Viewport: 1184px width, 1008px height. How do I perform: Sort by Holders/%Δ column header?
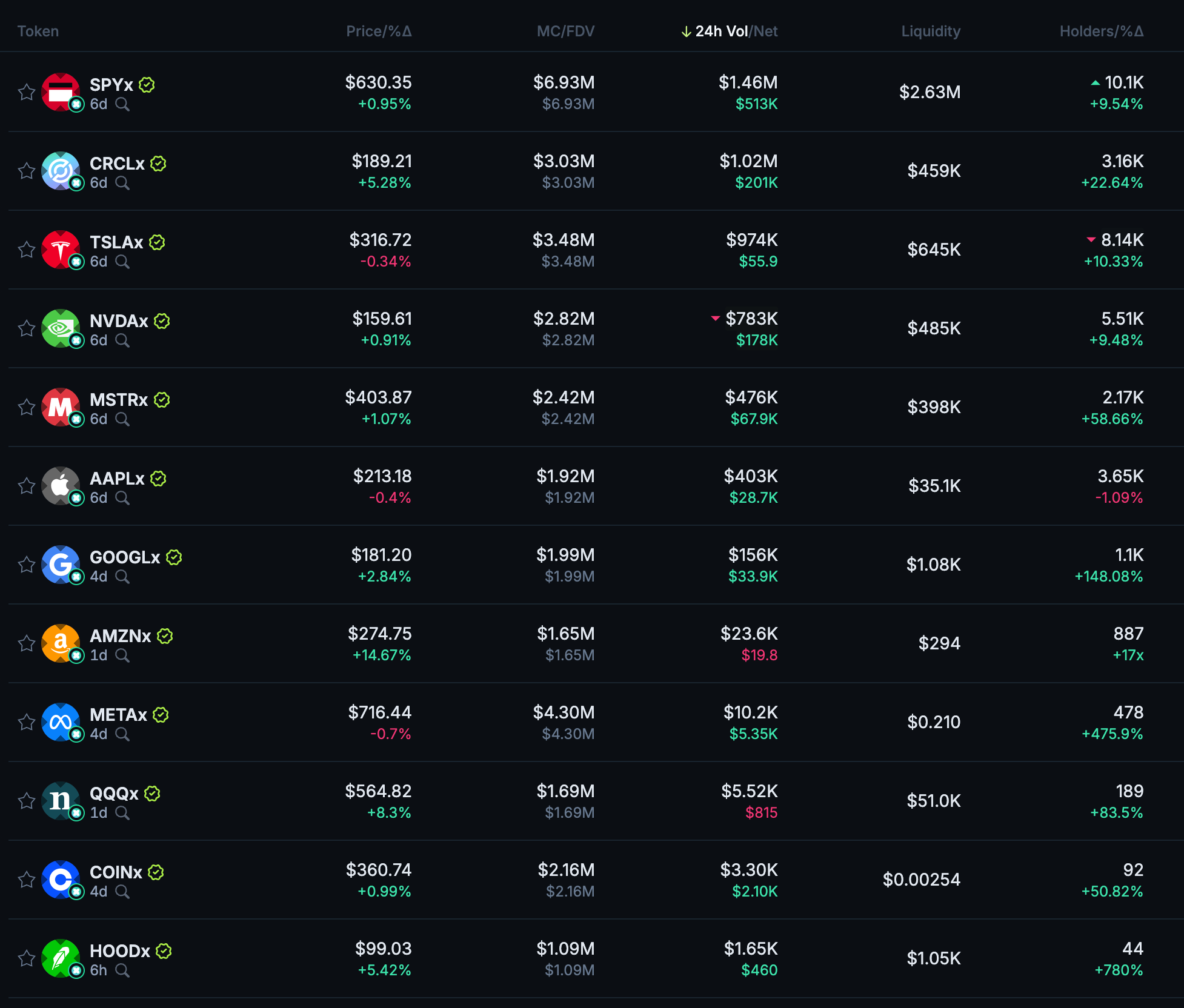1102,31
